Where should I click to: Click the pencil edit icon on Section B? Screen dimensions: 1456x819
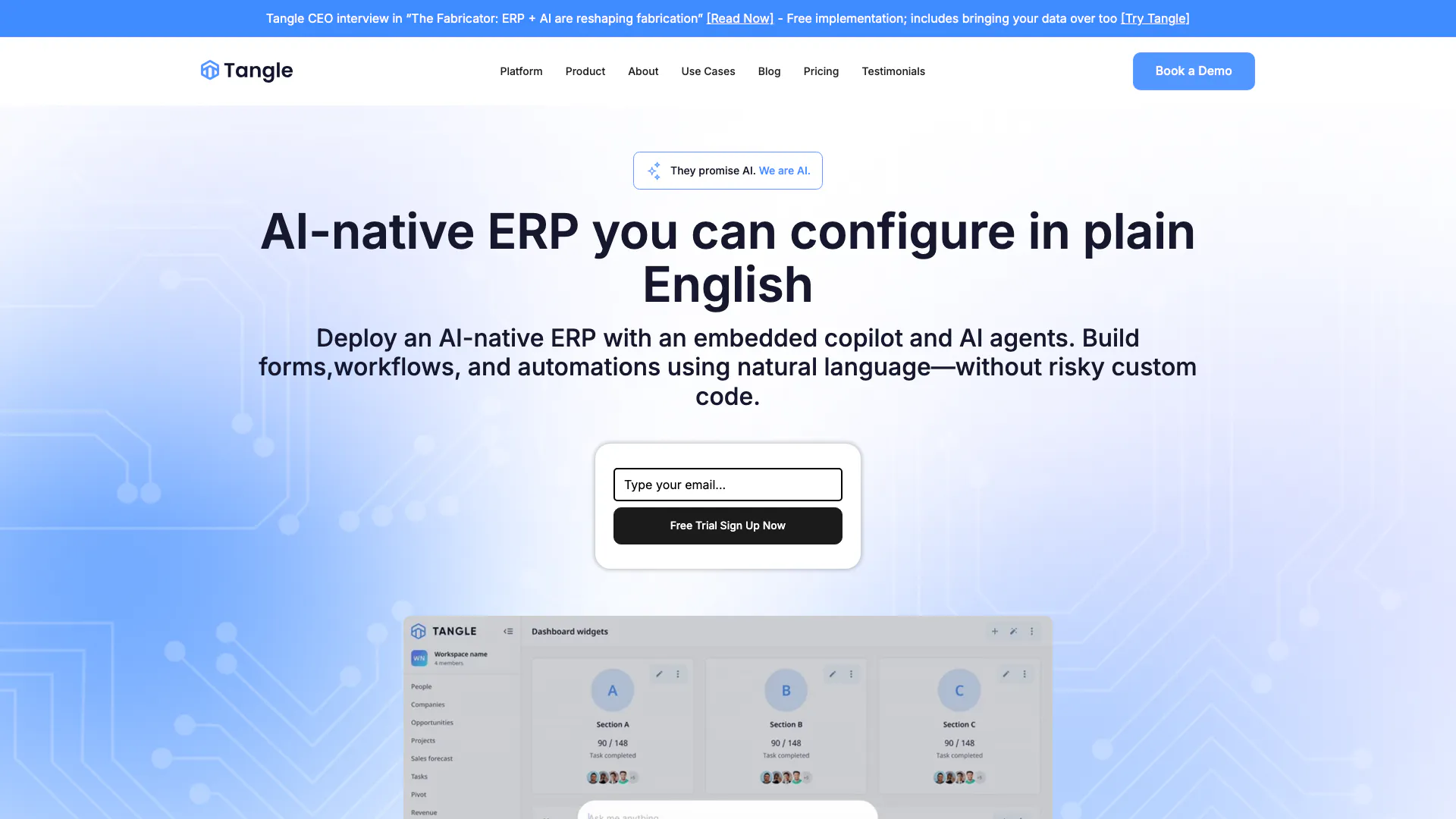click(833, 673)
